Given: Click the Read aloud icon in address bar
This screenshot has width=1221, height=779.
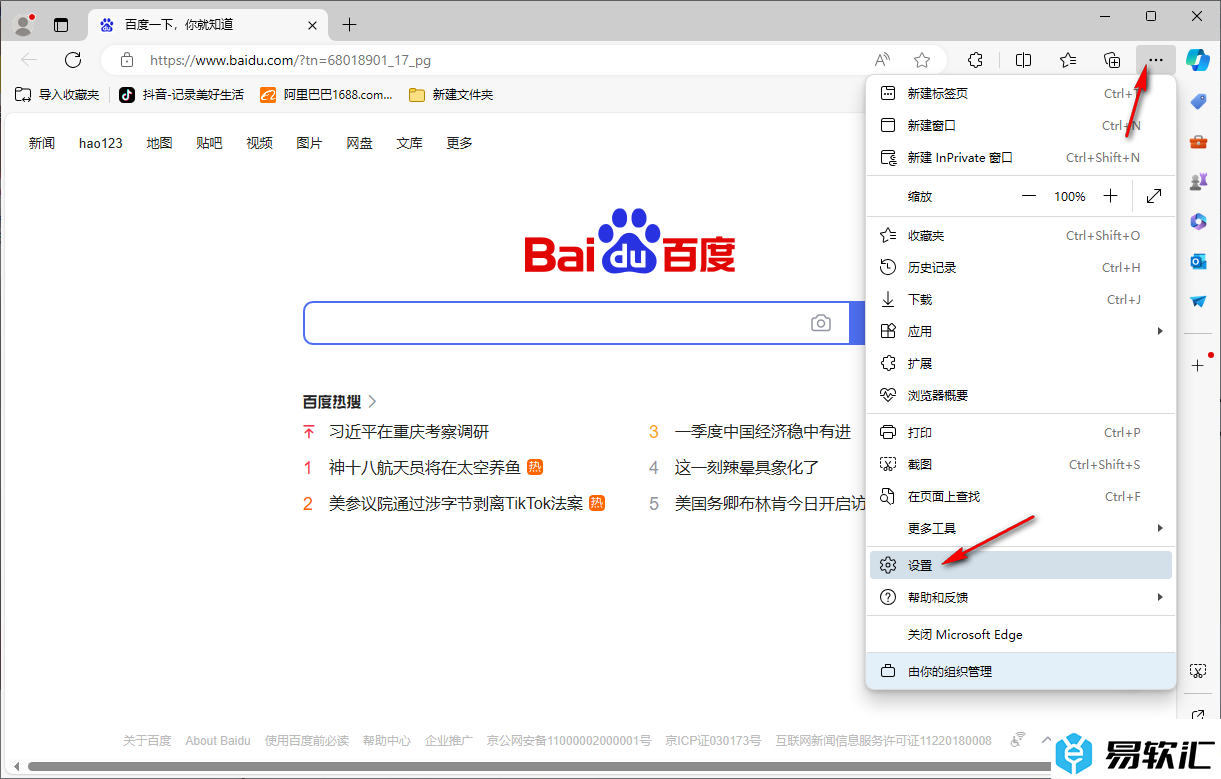Looking at the screenshot, I should point(882,60).
